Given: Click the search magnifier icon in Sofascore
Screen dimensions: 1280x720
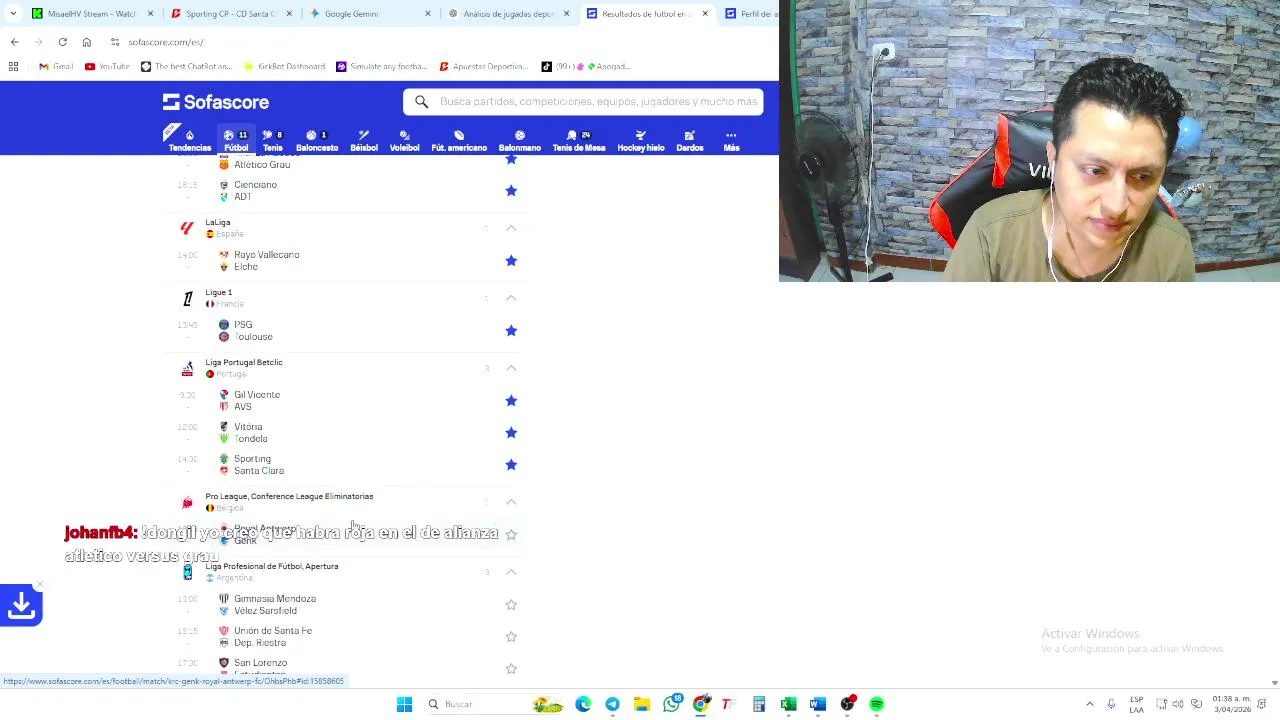Looking at the screenshot, I should click(x=422, y=101).
